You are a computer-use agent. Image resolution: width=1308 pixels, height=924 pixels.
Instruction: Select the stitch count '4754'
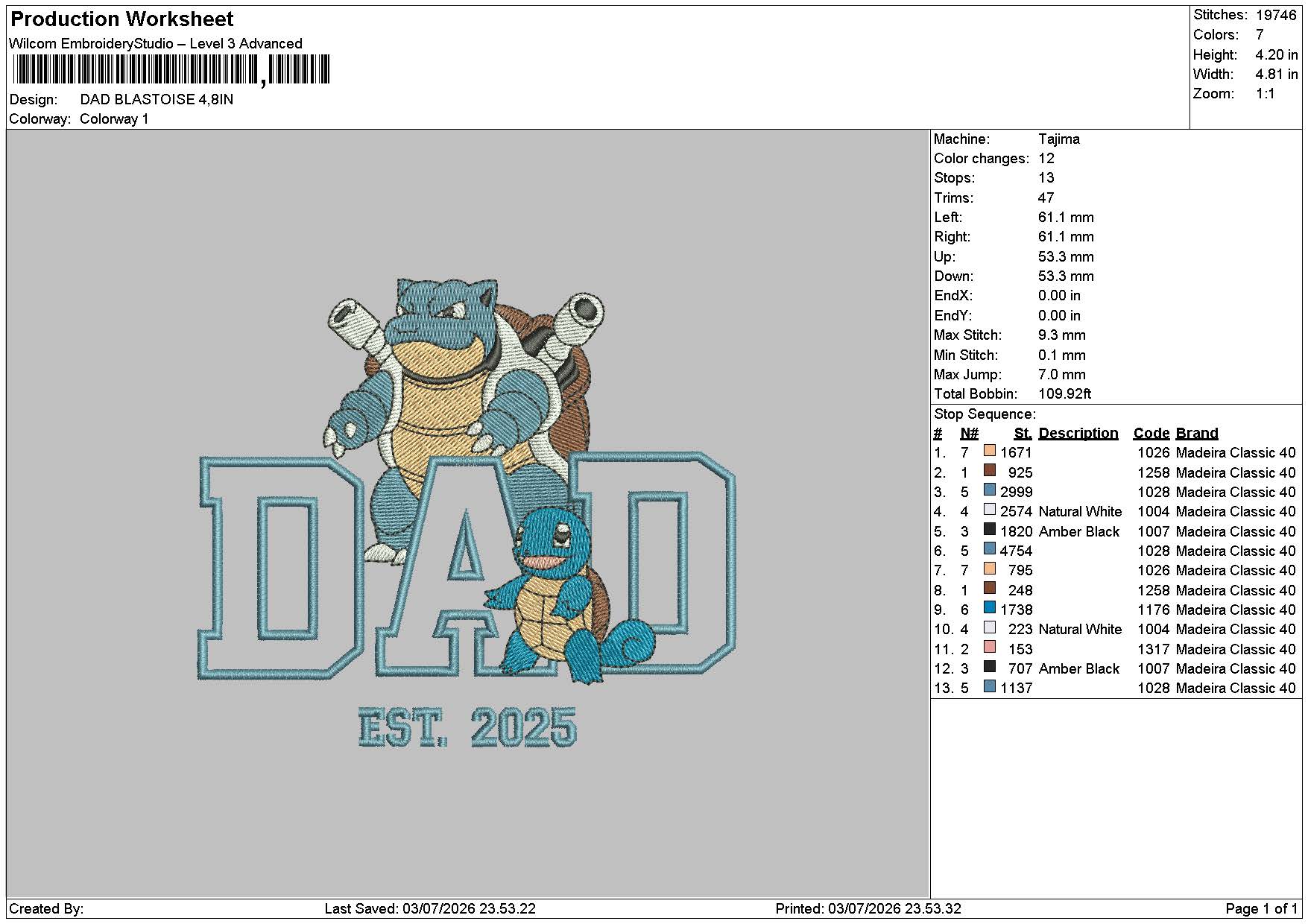pyautogui.click(x=1017, y=551)
